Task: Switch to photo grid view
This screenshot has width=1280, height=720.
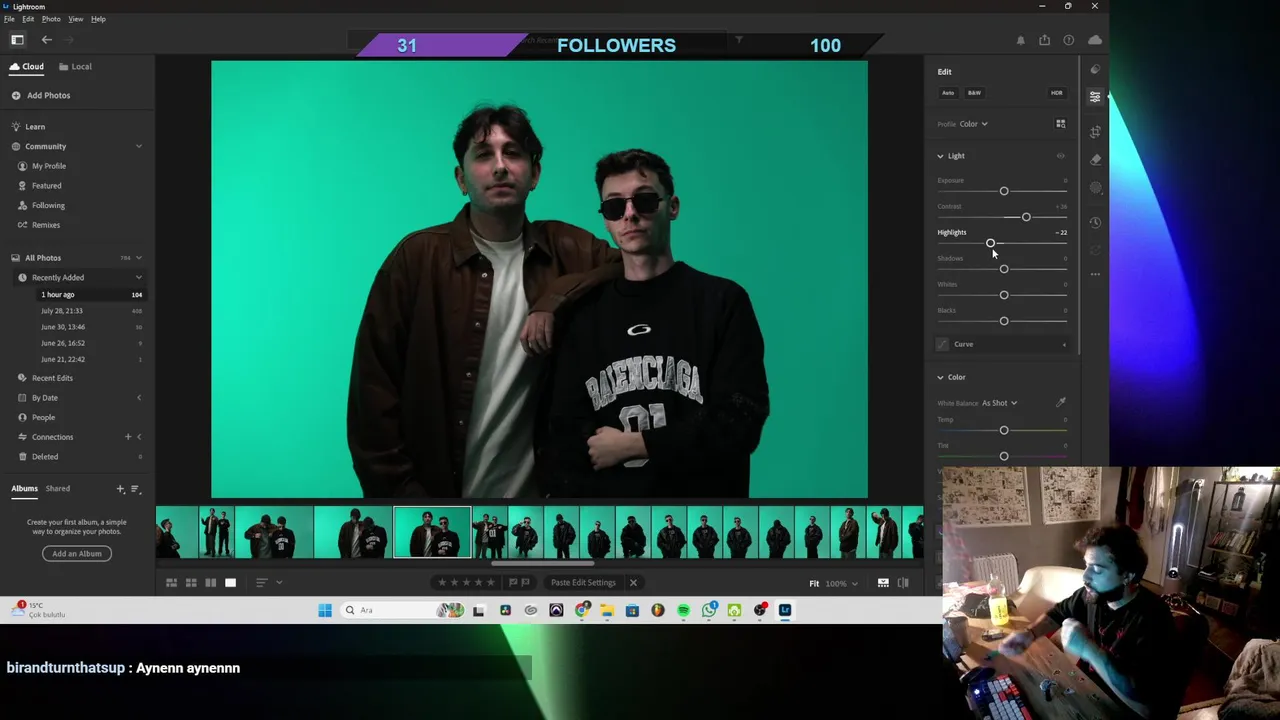Action: tap(171, 582)
